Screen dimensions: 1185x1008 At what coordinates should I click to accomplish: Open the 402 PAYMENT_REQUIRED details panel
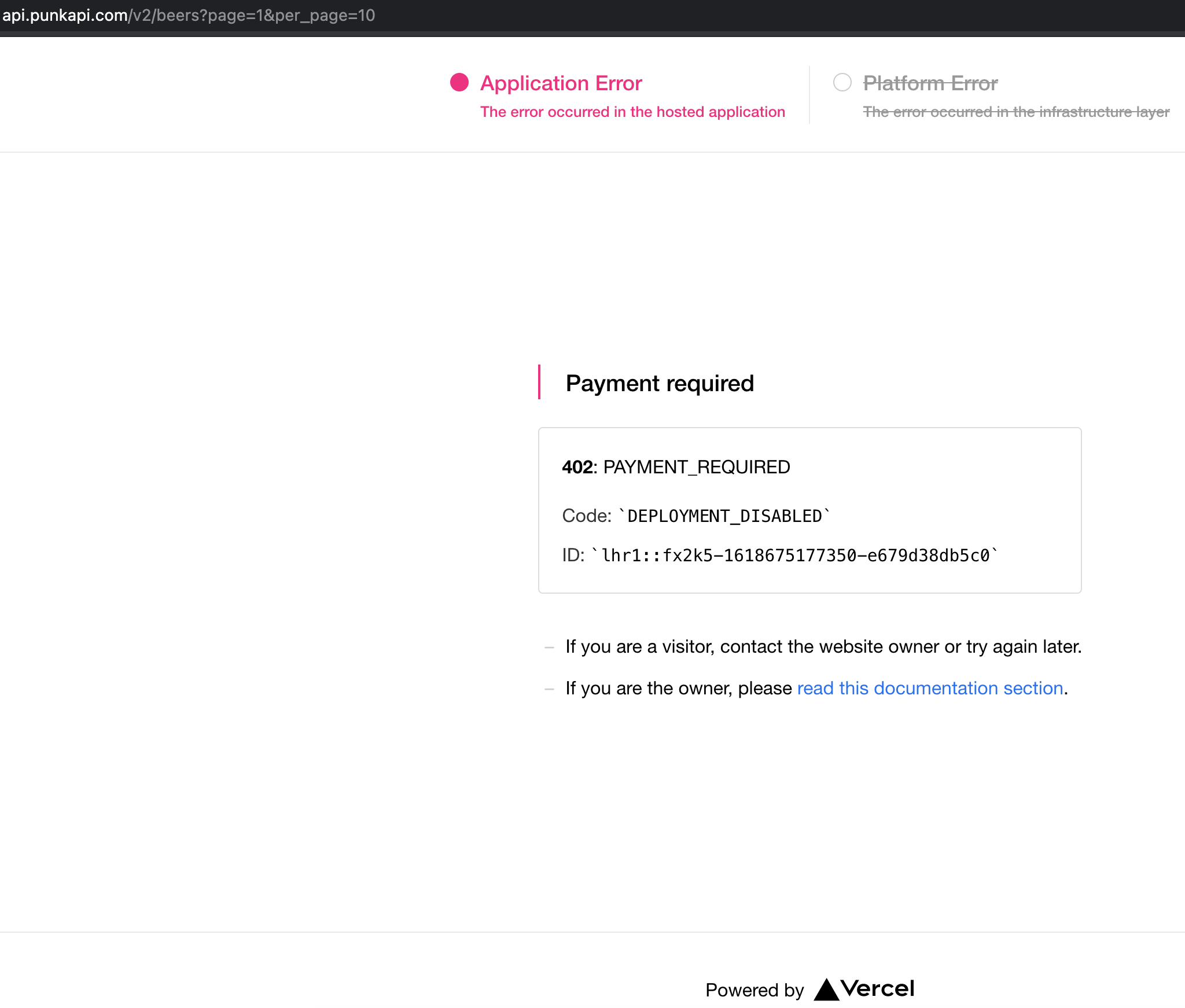tap(676, 467)
